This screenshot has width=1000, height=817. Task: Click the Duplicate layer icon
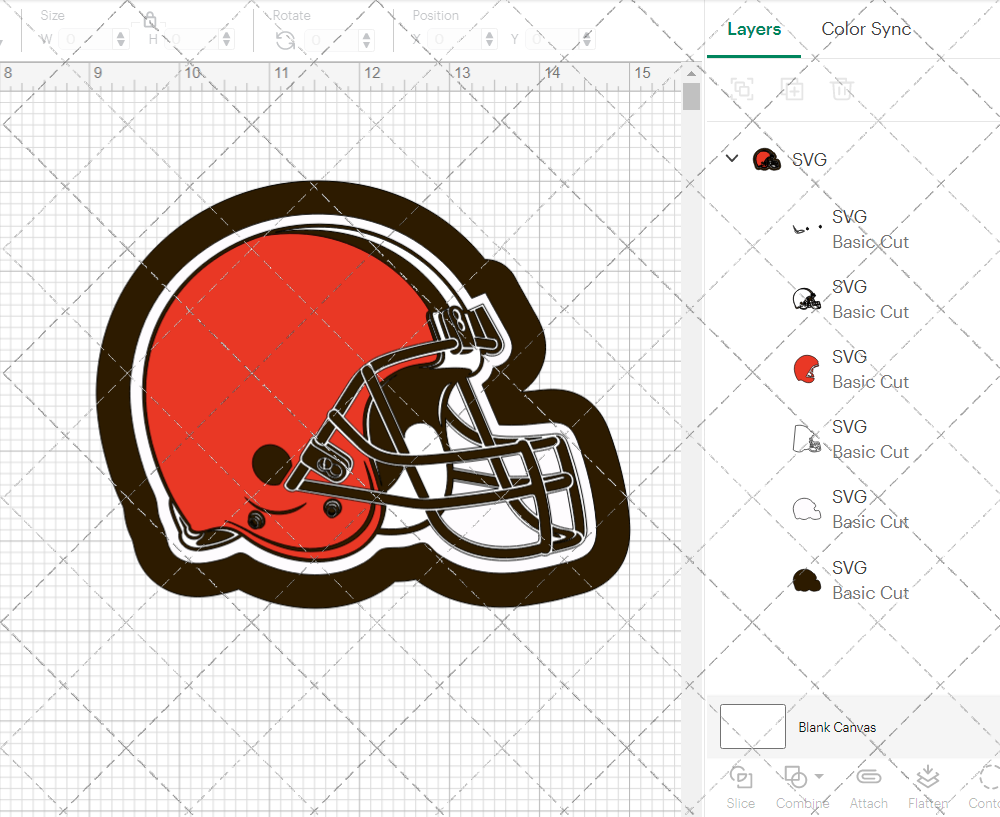pos(792,88)
